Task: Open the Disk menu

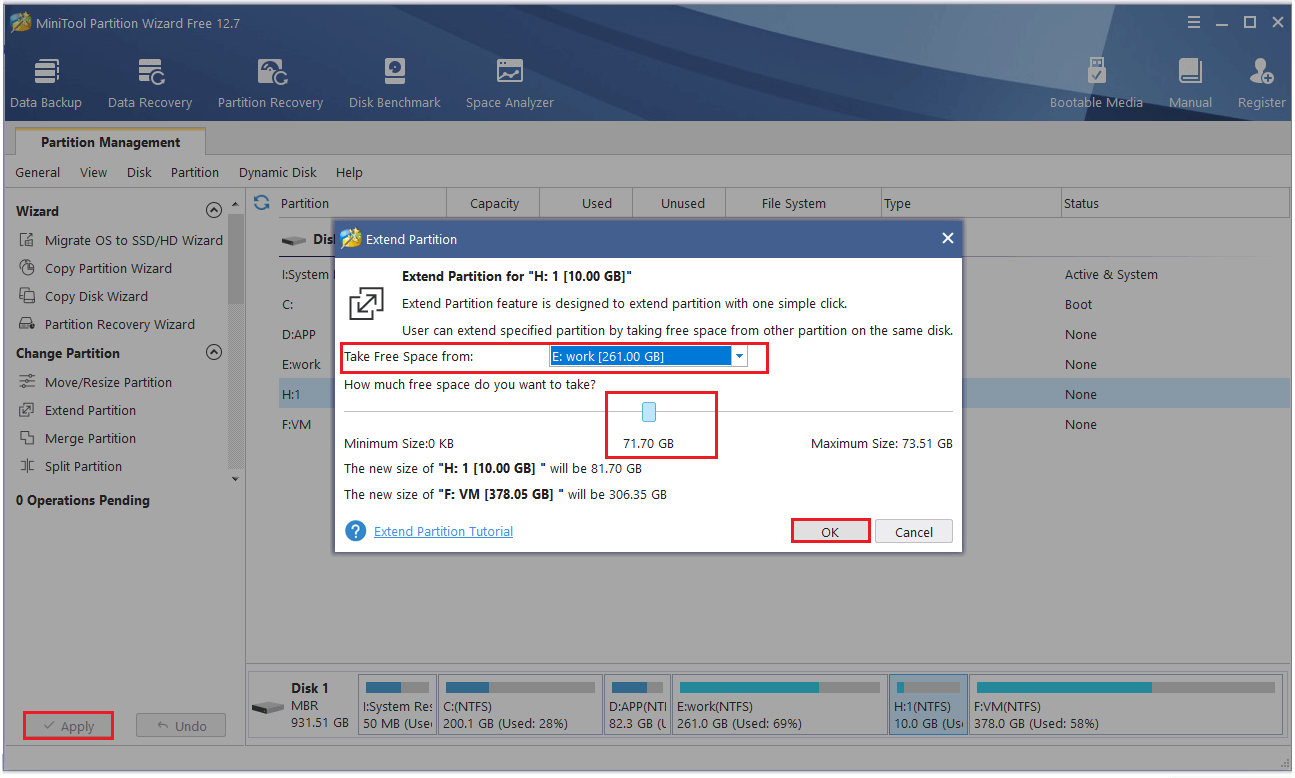Action: (x=139, y=172)
